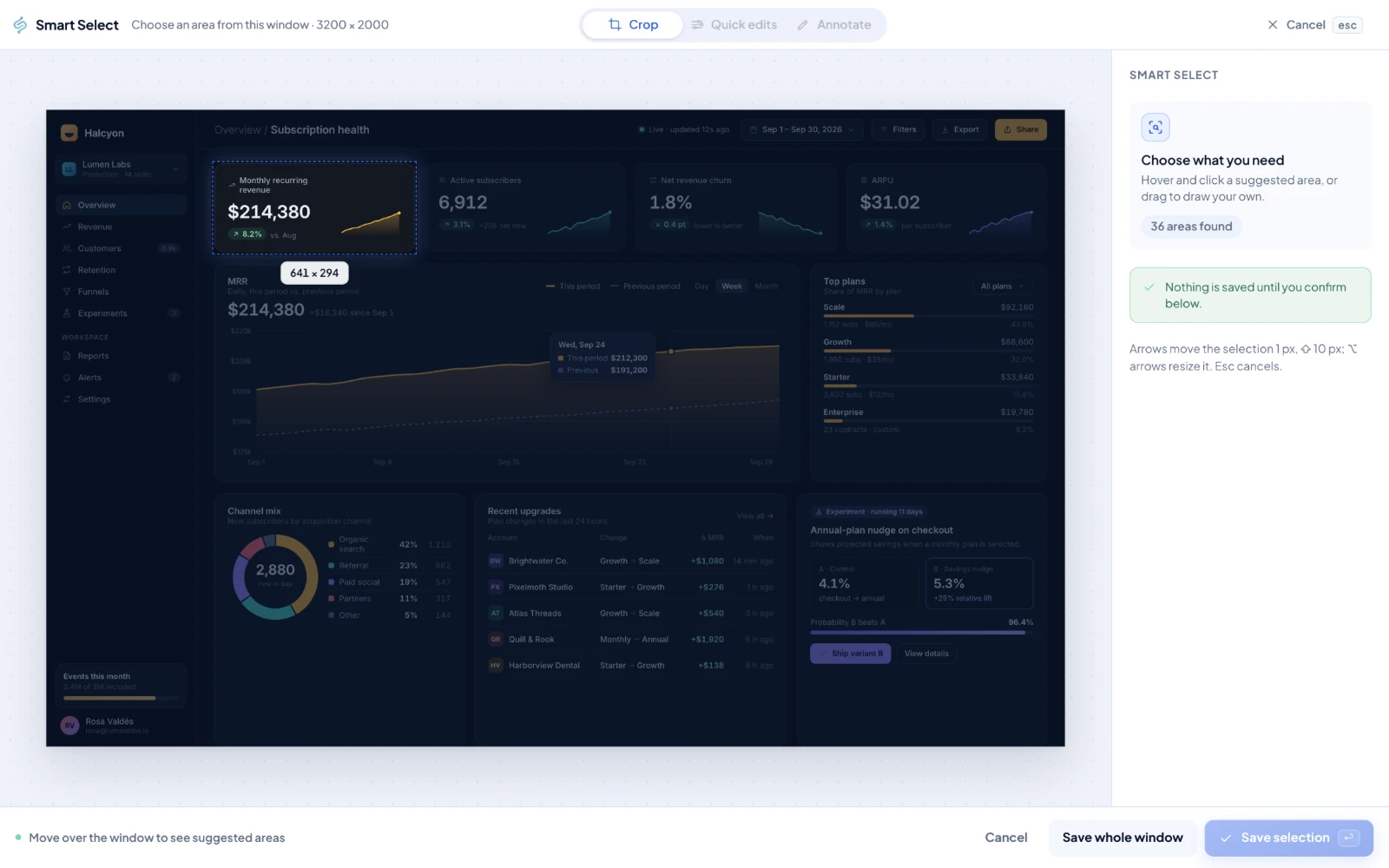Image resolution: width=1389 pixels, height=868 pixels.
Task: Click Save whole window
Action: point(1122,838)
